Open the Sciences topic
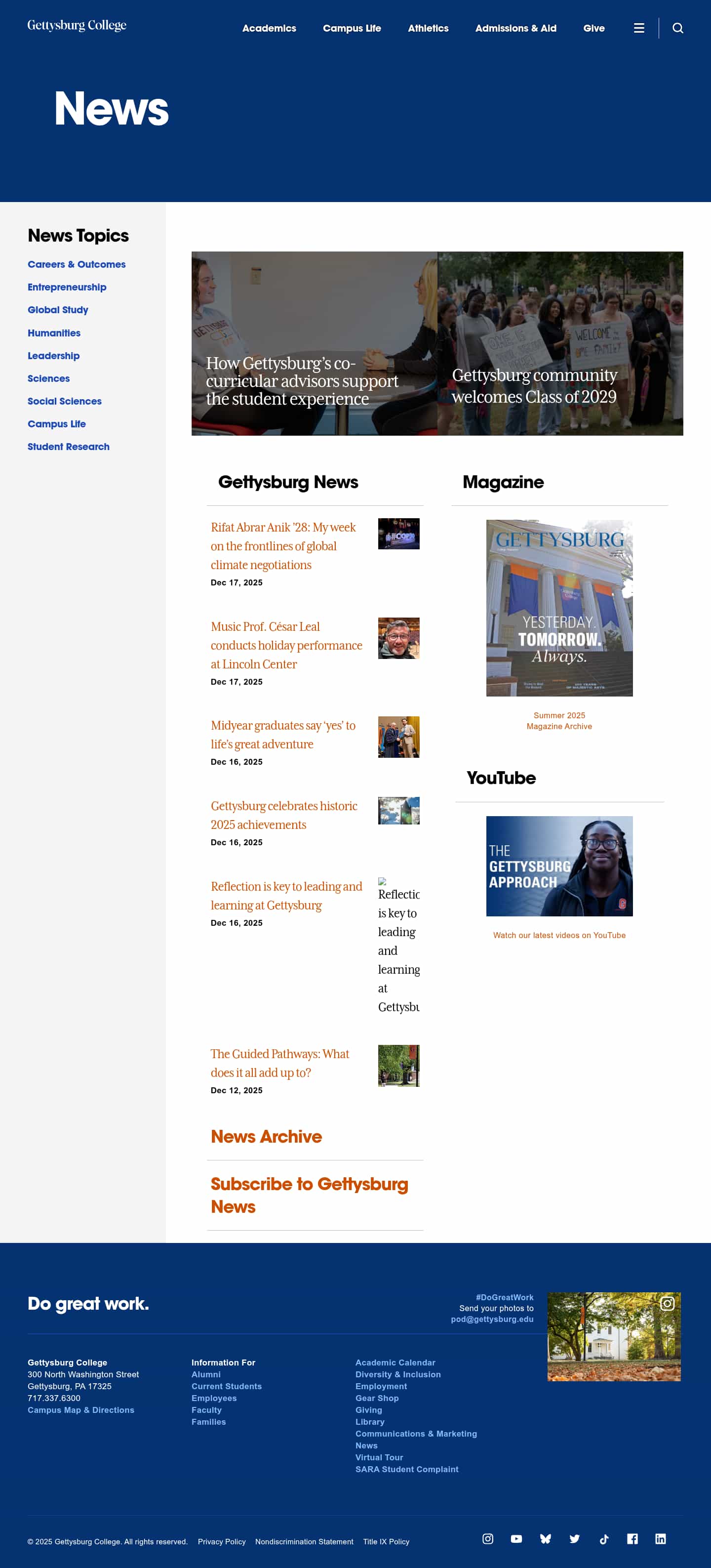The width and height of the screenshot is (711, 1568). pos(49,378)
